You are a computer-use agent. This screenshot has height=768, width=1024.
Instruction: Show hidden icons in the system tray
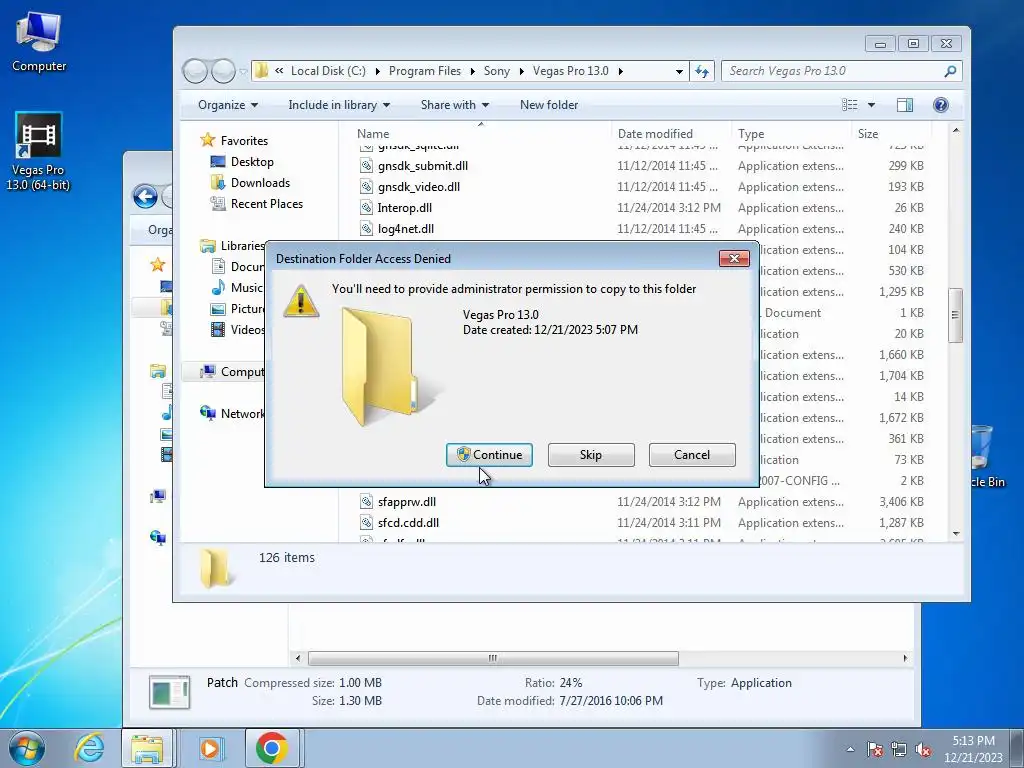click(850, 749)
